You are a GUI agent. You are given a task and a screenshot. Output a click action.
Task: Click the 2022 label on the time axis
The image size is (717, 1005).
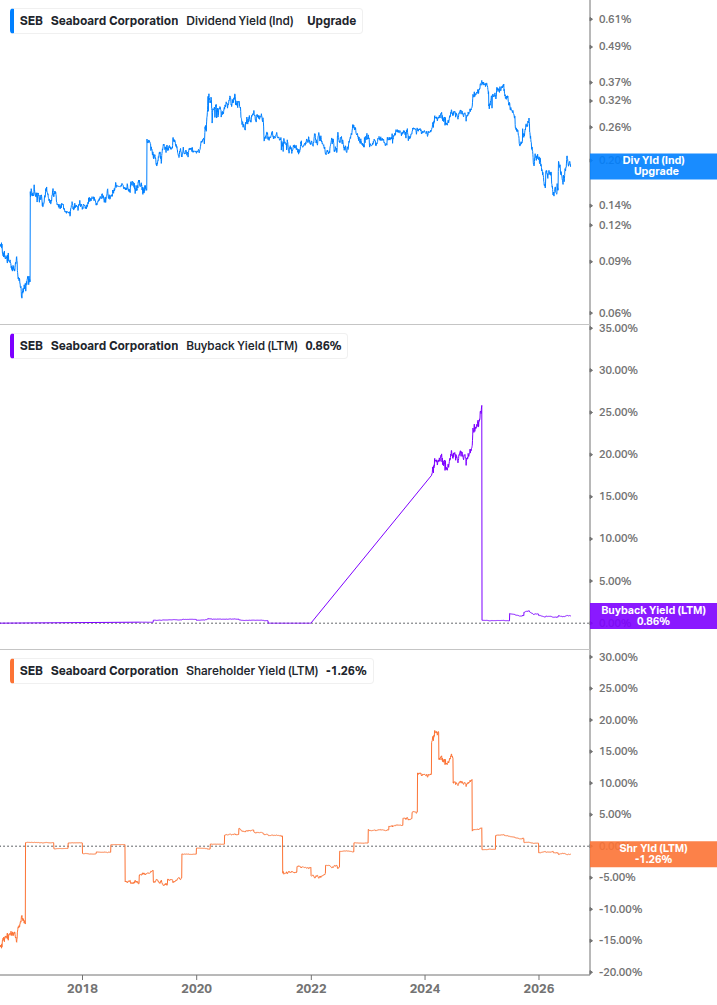click(x=311, y=988)
